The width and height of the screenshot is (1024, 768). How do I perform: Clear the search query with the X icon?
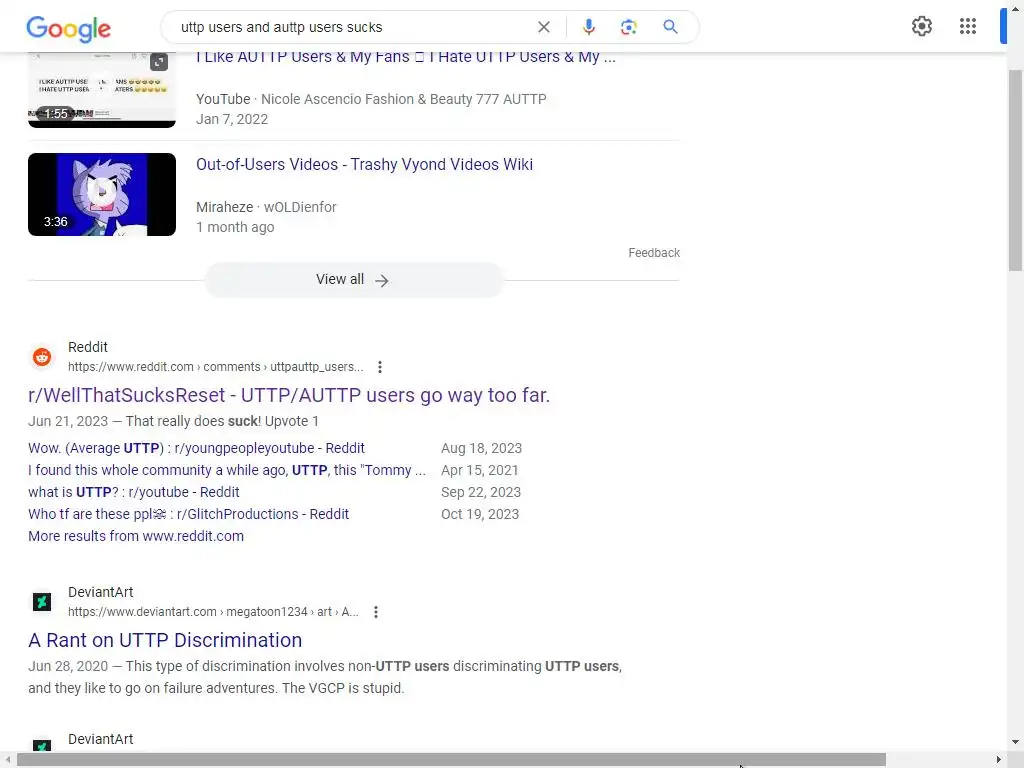[543, 27]
